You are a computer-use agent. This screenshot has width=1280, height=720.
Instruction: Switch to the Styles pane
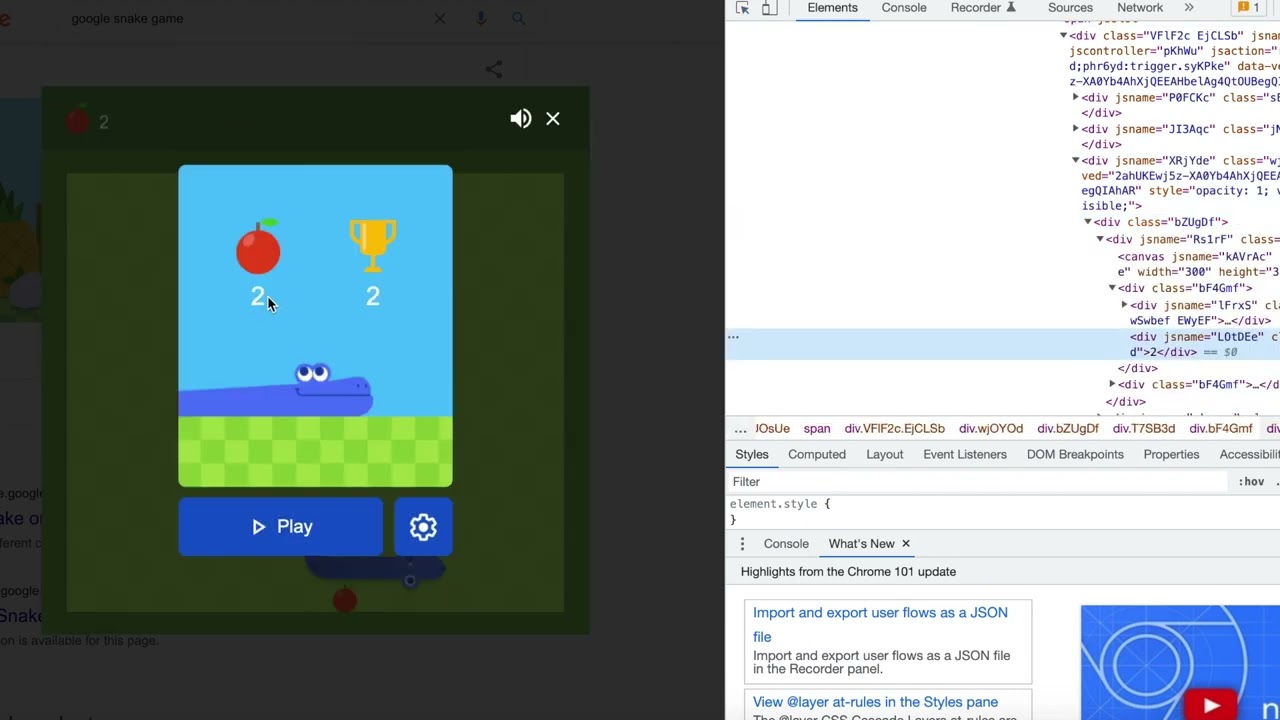point(752,455)
